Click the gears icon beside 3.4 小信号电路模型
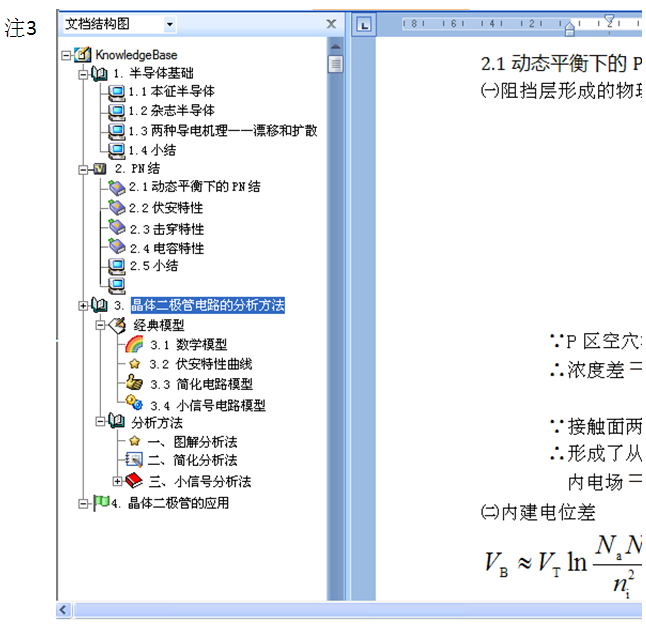 click(134, 403)
